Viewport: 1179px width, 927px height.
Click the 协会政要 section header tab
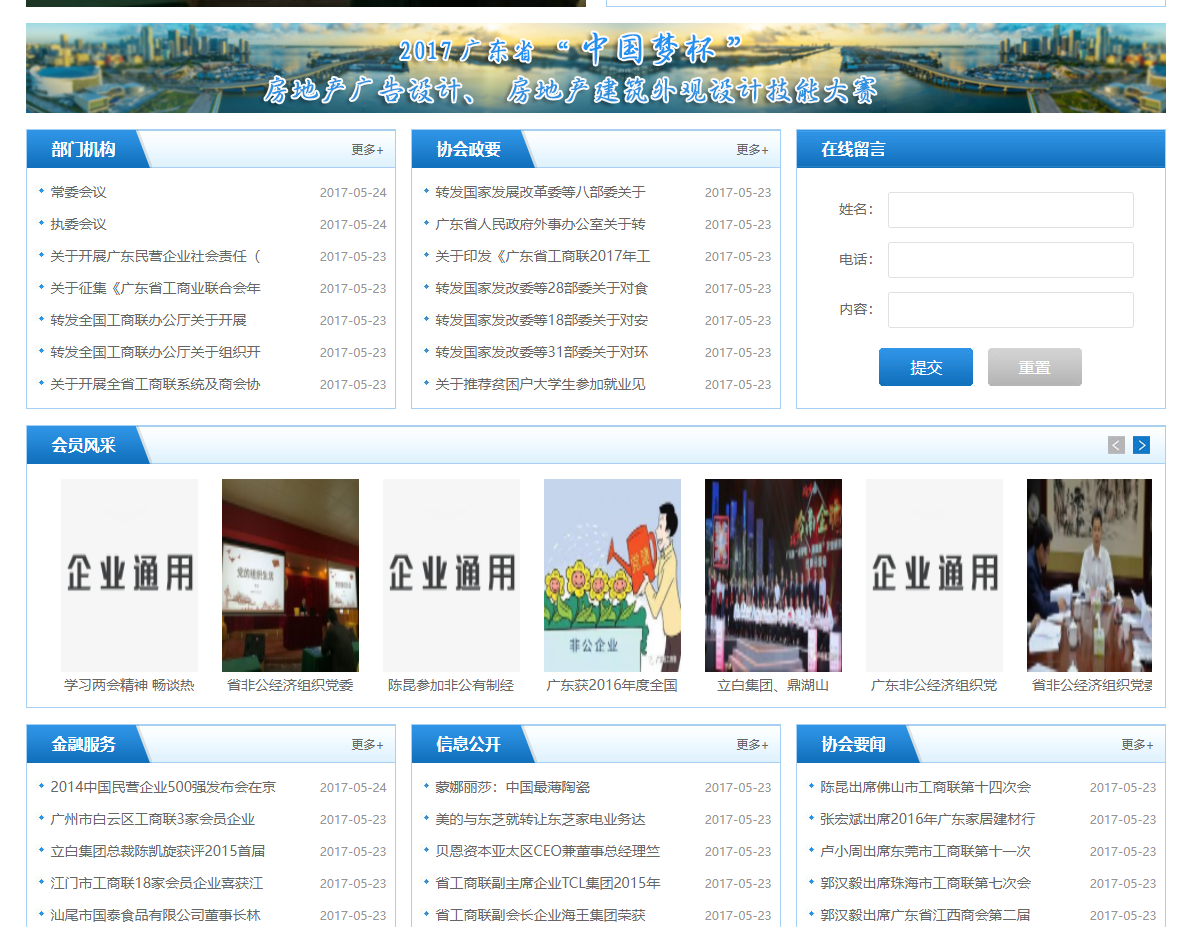point(468,150)
